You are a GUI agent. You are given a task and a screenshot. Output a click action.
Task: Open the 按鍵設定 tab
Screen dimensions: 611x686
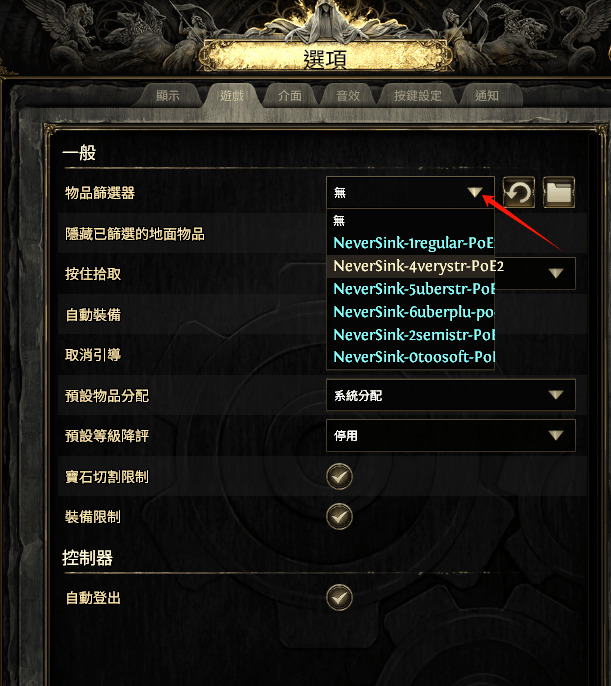418,95
